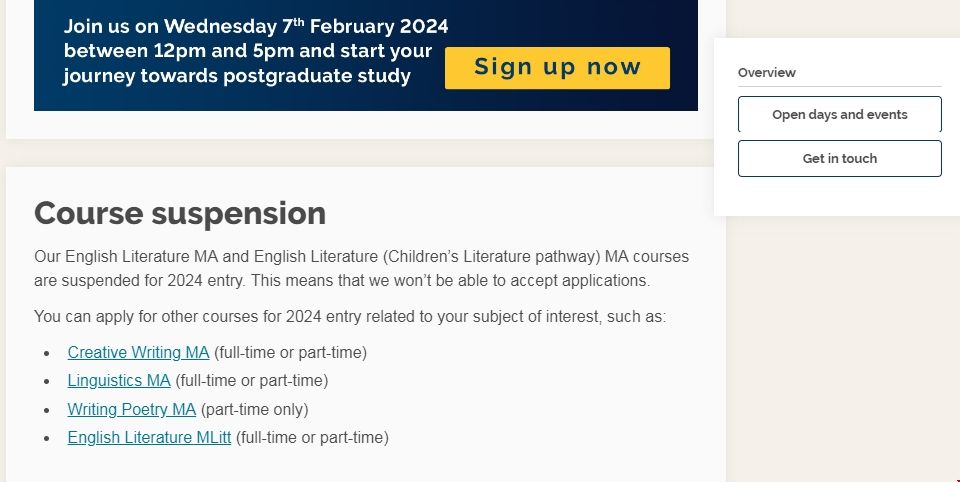960x482 pixels.
Task: Click the 'You can apply for other courses' sentence
Action: pyautogui.click(x=349, y=317)
